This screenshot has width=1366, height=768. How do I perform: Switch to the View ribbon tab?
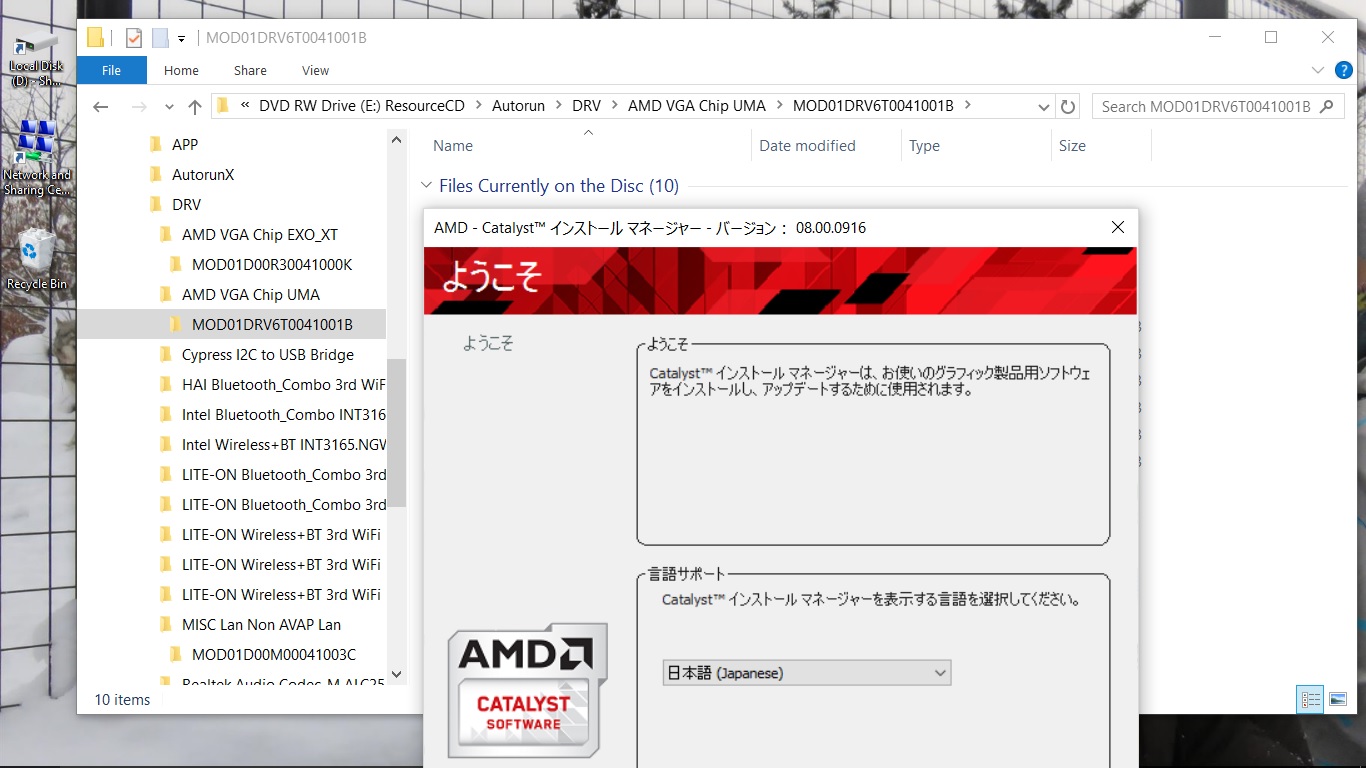pyautogui.click(x=315, y=70)
